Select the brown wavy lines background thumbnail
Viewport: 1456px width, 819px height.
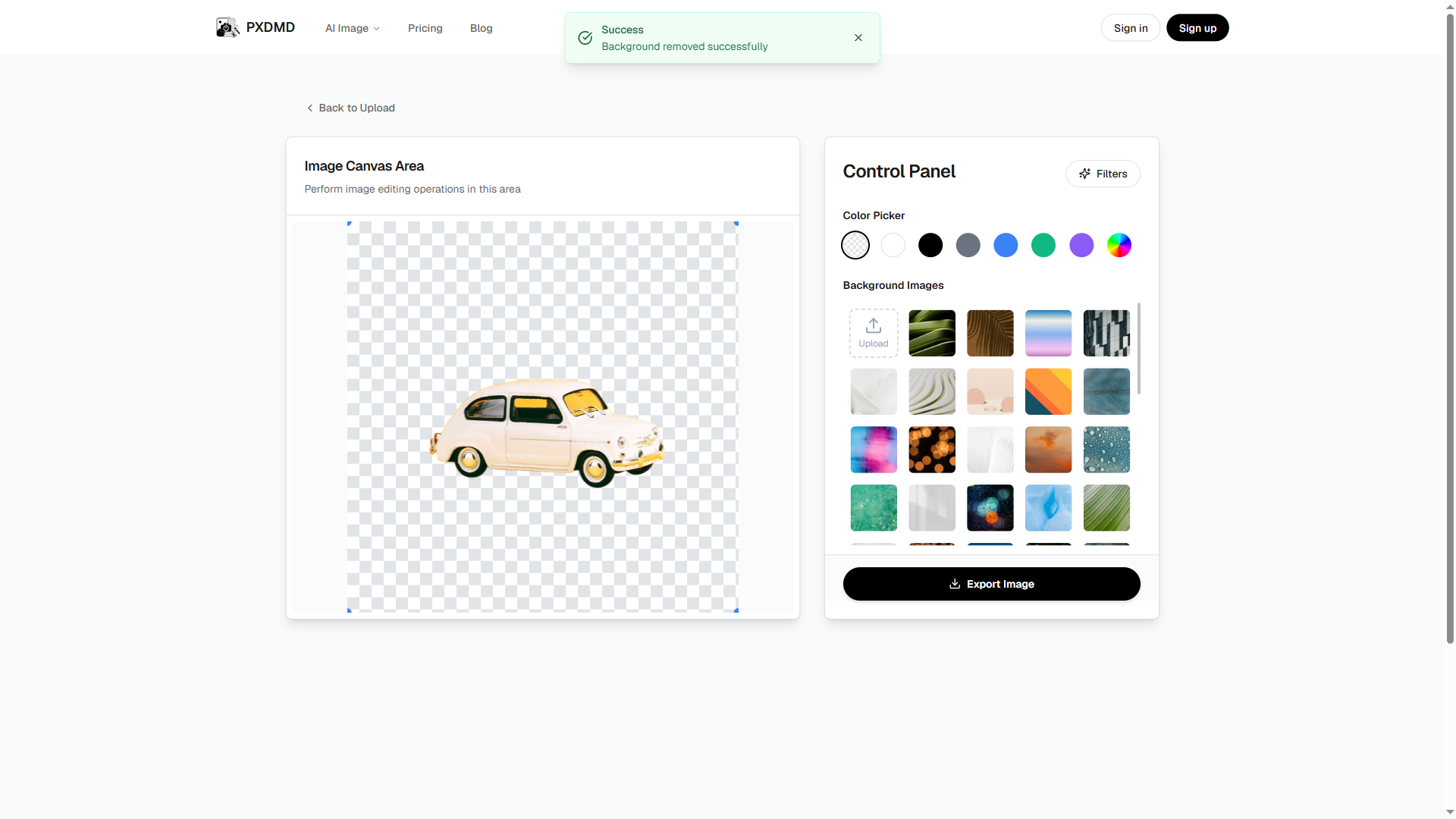tap(990, 333)
